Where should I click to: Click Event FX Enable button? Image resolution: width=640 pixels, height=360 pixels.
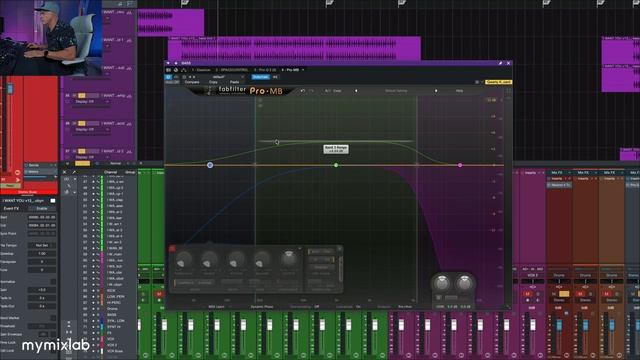(x=42, y=209)
